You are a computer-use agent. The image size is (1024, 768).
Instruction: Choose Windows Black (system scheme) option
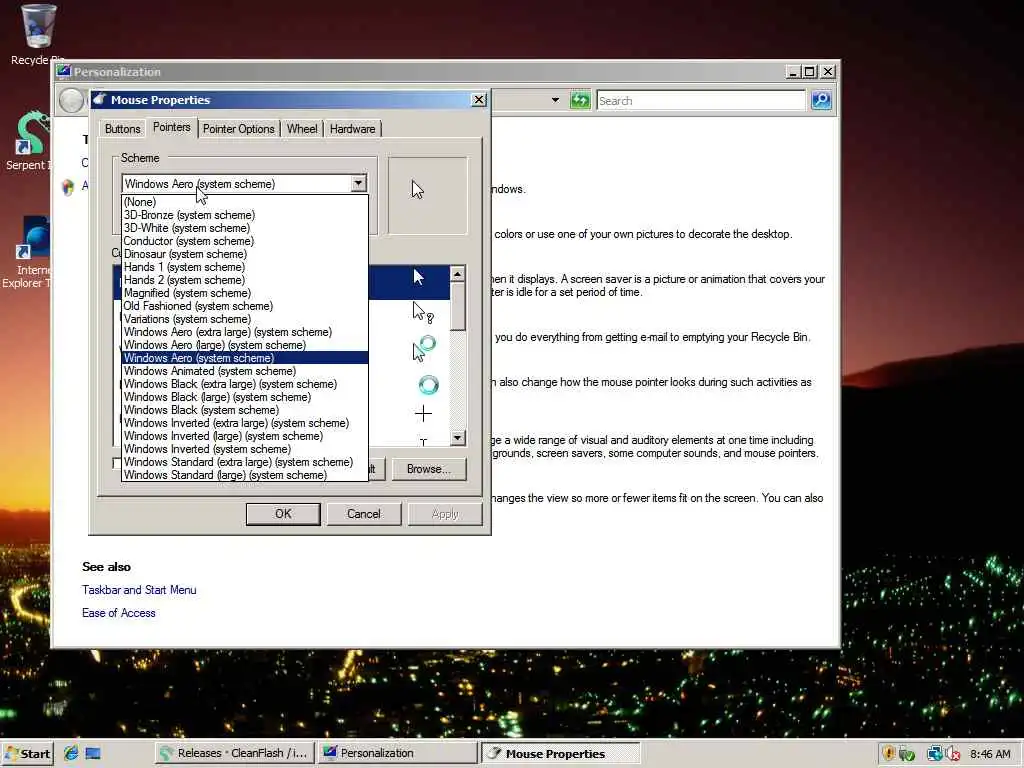[245, 410]
